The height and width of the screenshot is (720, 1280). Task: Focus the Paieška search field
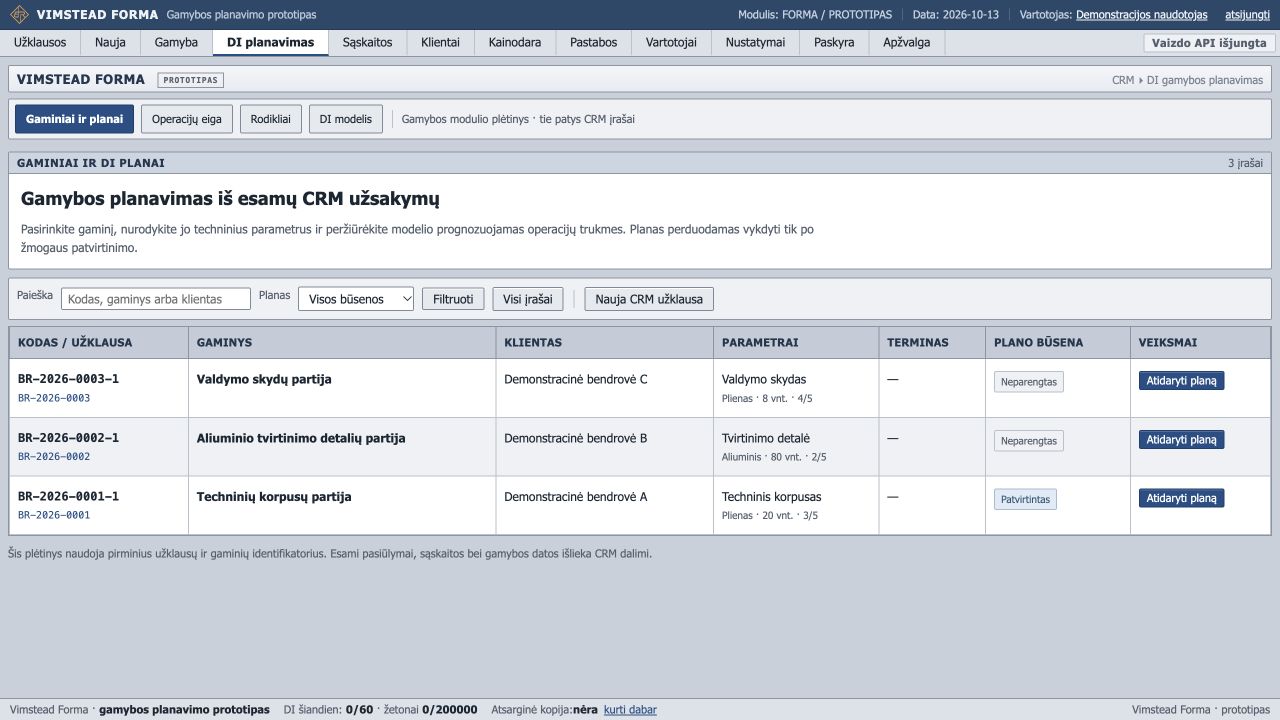(x=156, y=299)
